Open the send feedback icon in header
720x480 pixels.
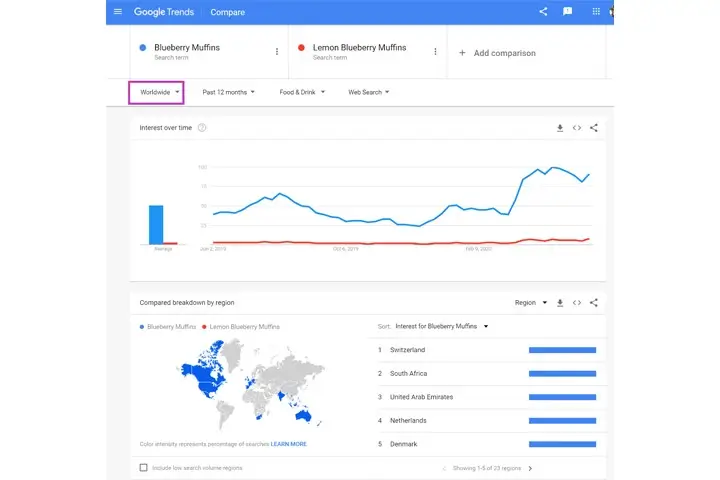[568, 12]
